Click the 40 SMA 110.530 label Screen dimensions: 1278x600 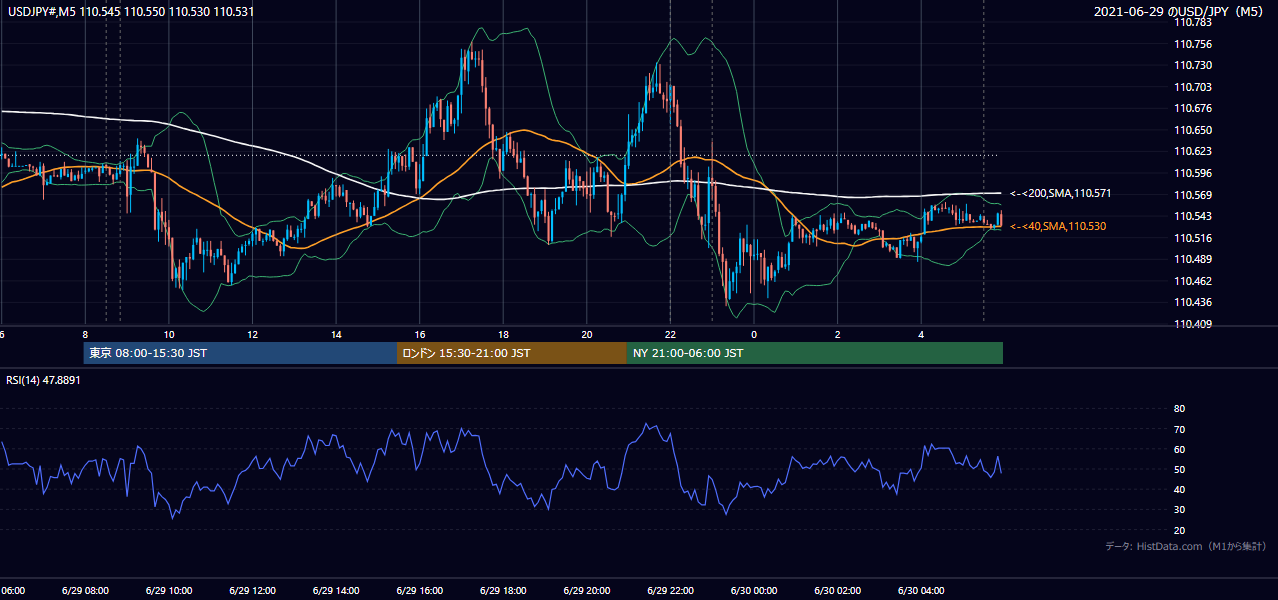[1058, 227]
